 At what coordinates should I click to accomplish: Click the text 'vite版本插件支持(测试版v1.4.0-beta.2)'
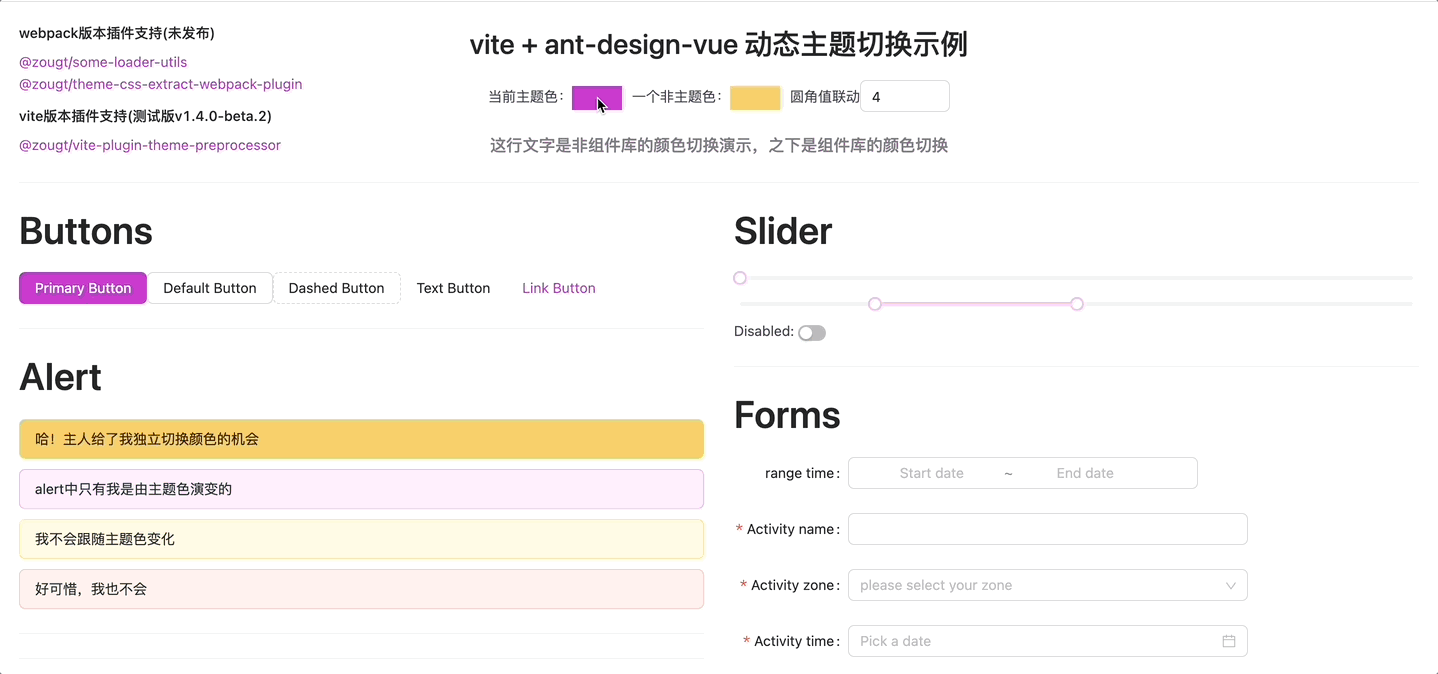(x=145, y=116)
